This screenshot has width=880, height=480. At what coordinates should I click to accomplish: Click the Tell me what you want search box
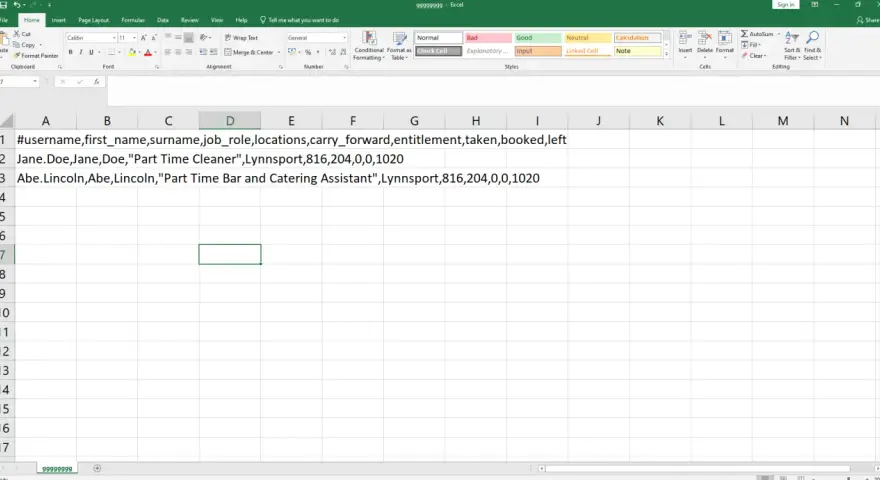click(x=299, y=20)
